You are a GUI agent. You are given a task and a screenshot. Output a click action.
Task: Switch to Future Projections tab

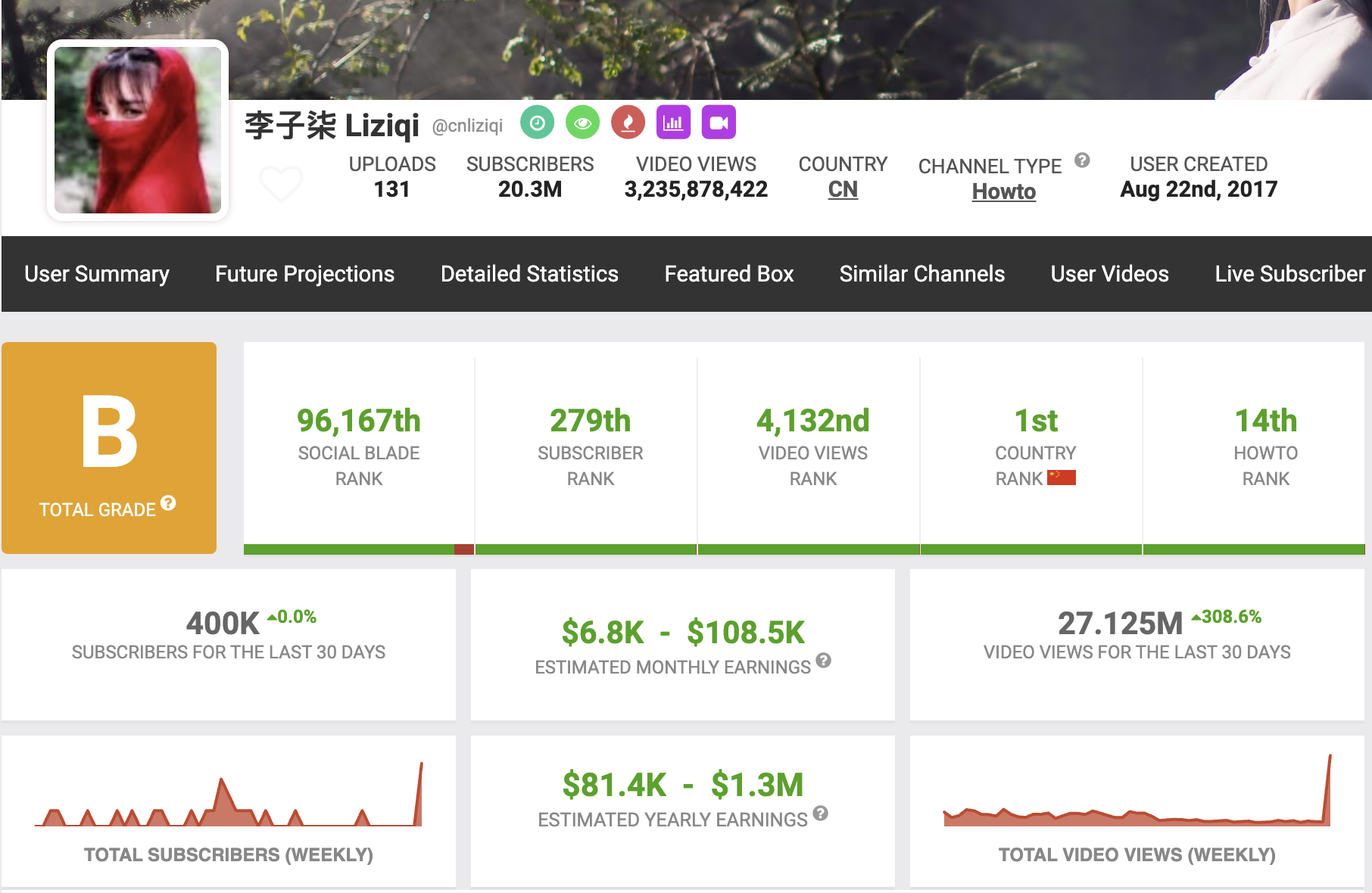coord(304,274)
